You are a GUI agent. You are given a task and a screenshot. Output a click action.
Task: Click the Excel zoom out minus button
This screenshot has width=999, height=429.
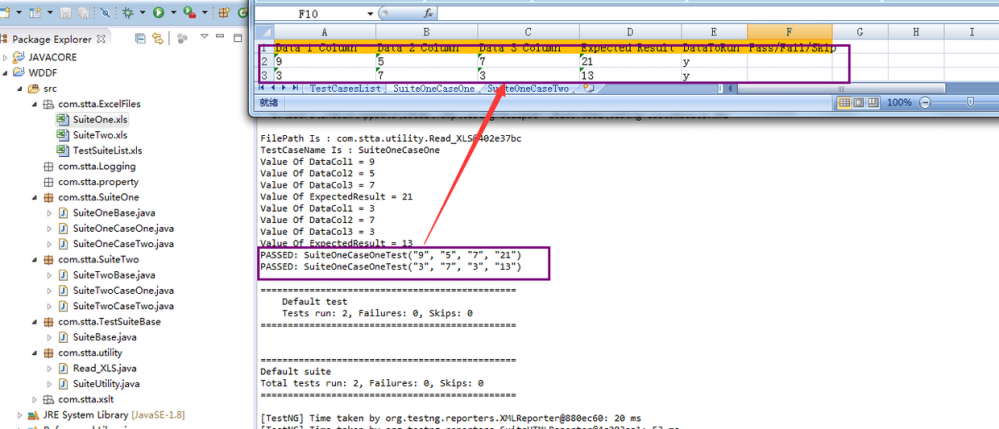[x=925, y=103]
